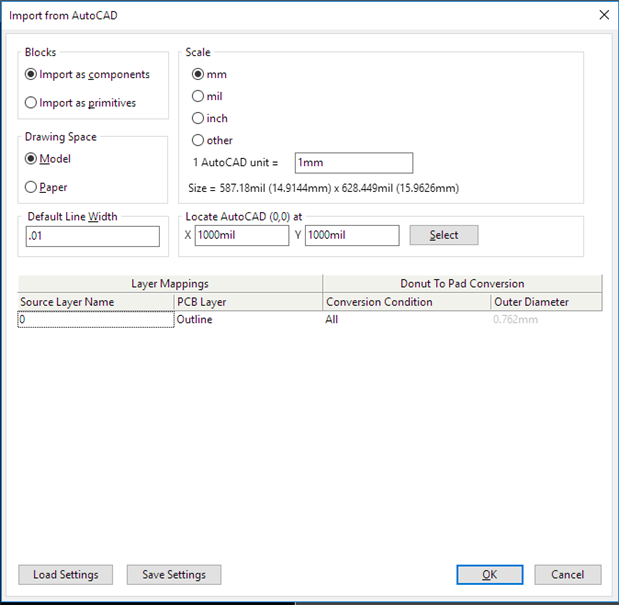Click the Donut To Pad Conversion header

tap(463, 284)
